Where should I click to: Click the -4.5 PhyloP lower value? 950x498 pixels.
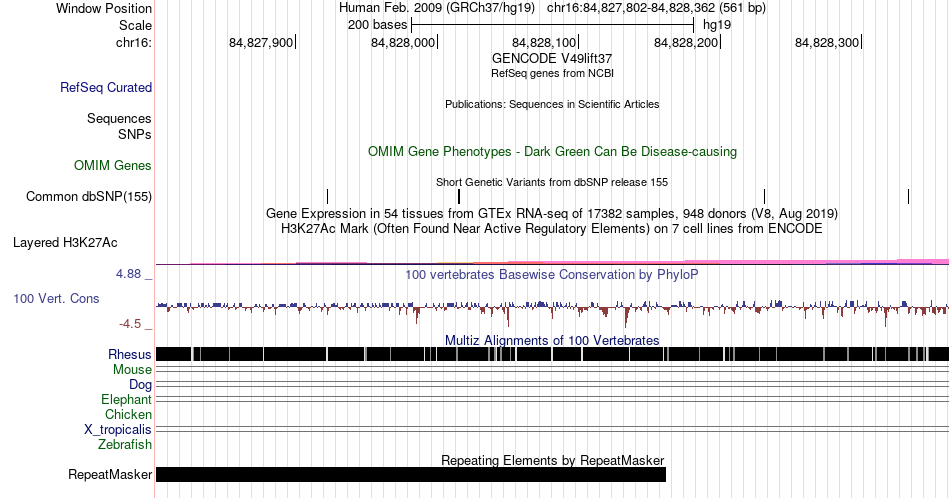(x=130, y=324)
